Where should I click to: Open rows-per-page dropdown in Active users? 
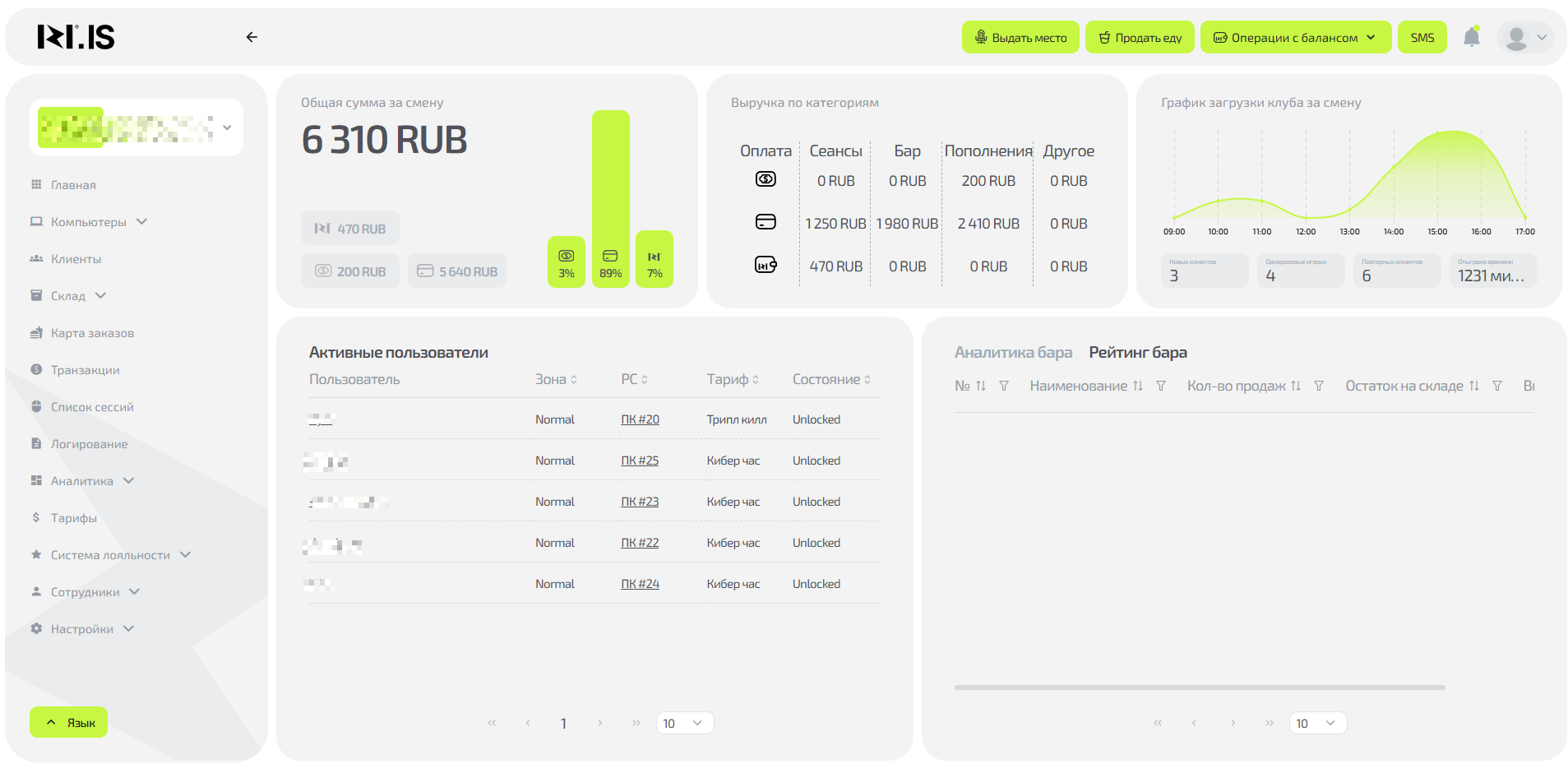click(x=684, y=723)
